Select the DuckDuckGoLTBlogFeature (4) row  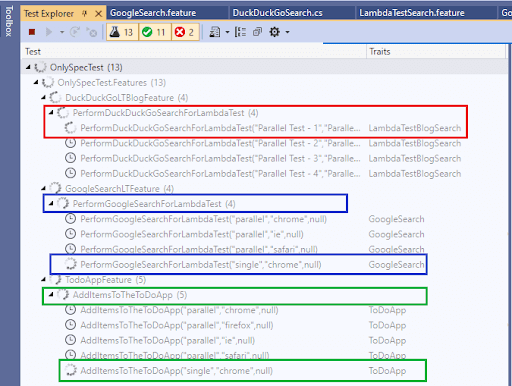264,98
